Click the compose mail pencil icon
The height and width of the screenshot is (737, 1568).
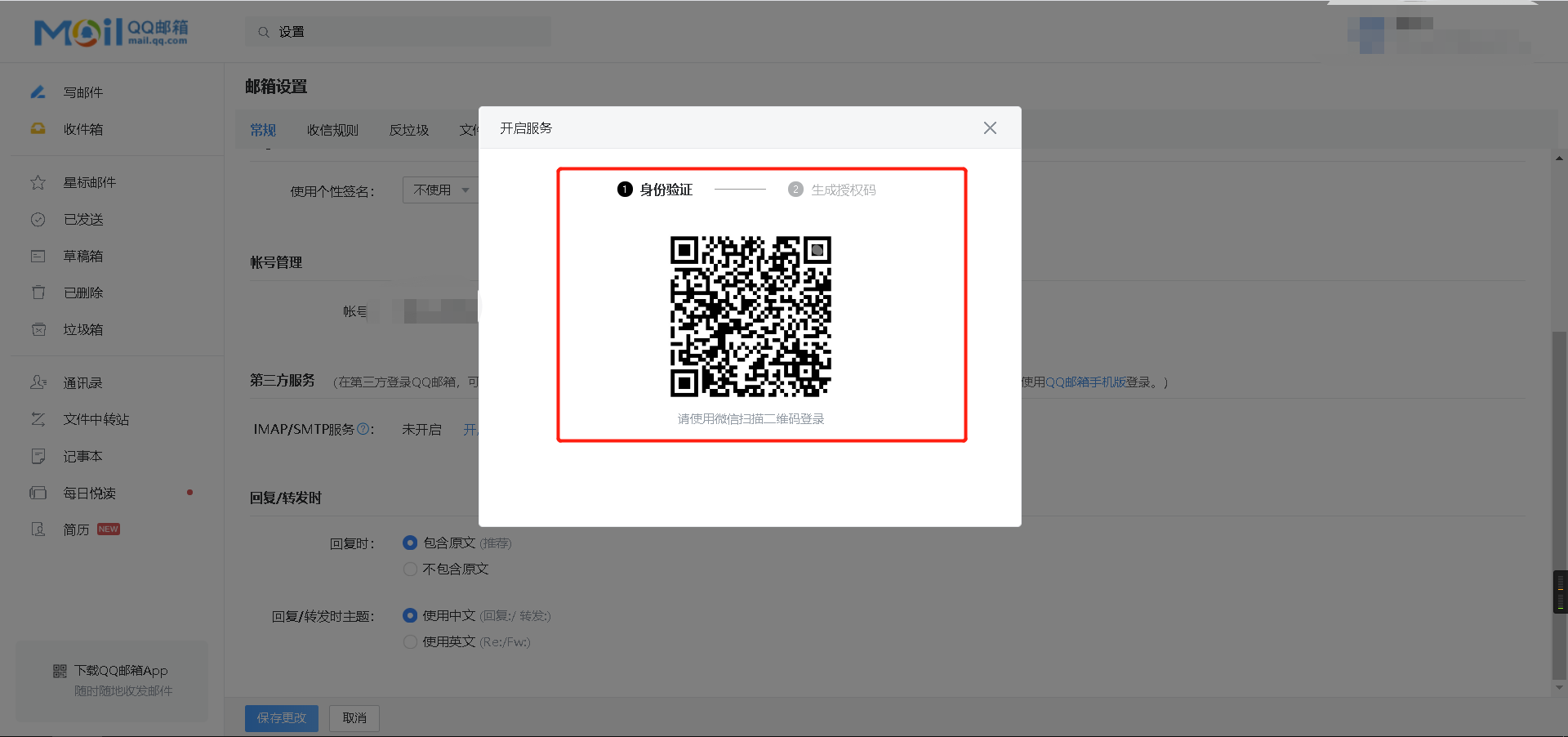coord(38,92)
